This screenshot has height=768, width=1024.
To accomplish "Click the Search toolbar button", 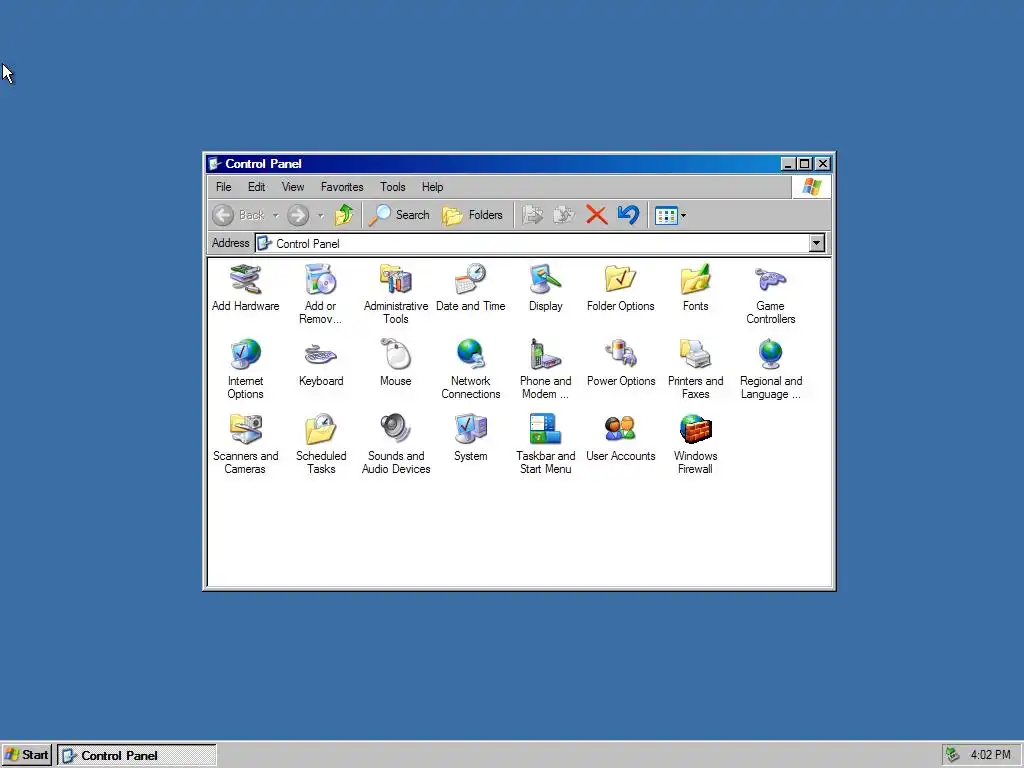I will [x=399, y=215].
